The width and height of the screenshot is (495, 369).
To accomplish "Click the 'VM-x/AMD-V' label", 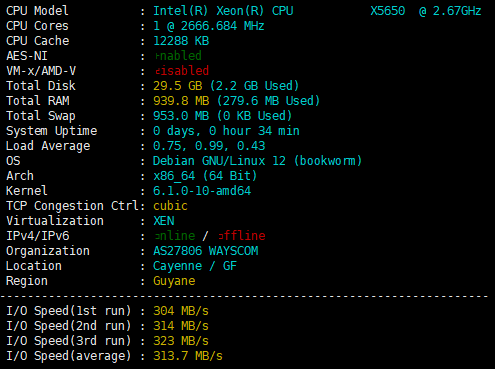I will pyautogui.click(x=41, y=71).
